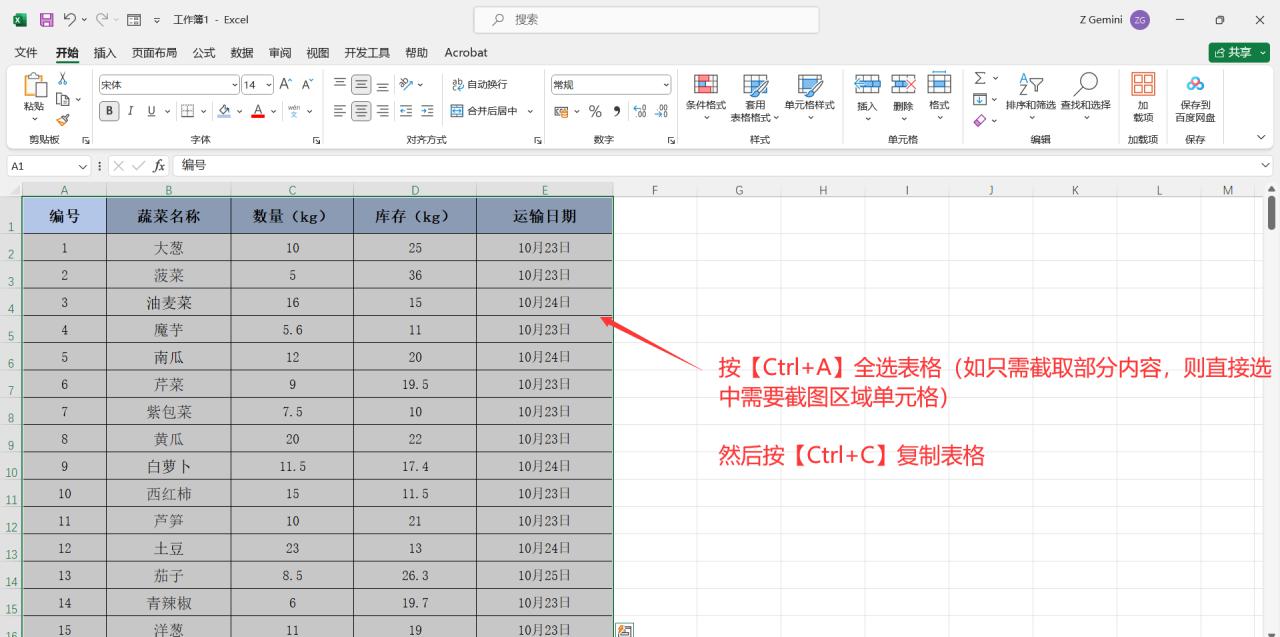Open the 宋体 font name dropdown
1280x637 pixels.
(235, 85)
